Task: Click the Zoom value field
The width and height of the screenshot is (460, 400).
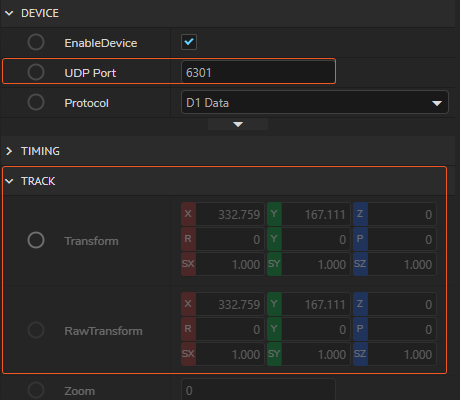Action: (258, 390)
